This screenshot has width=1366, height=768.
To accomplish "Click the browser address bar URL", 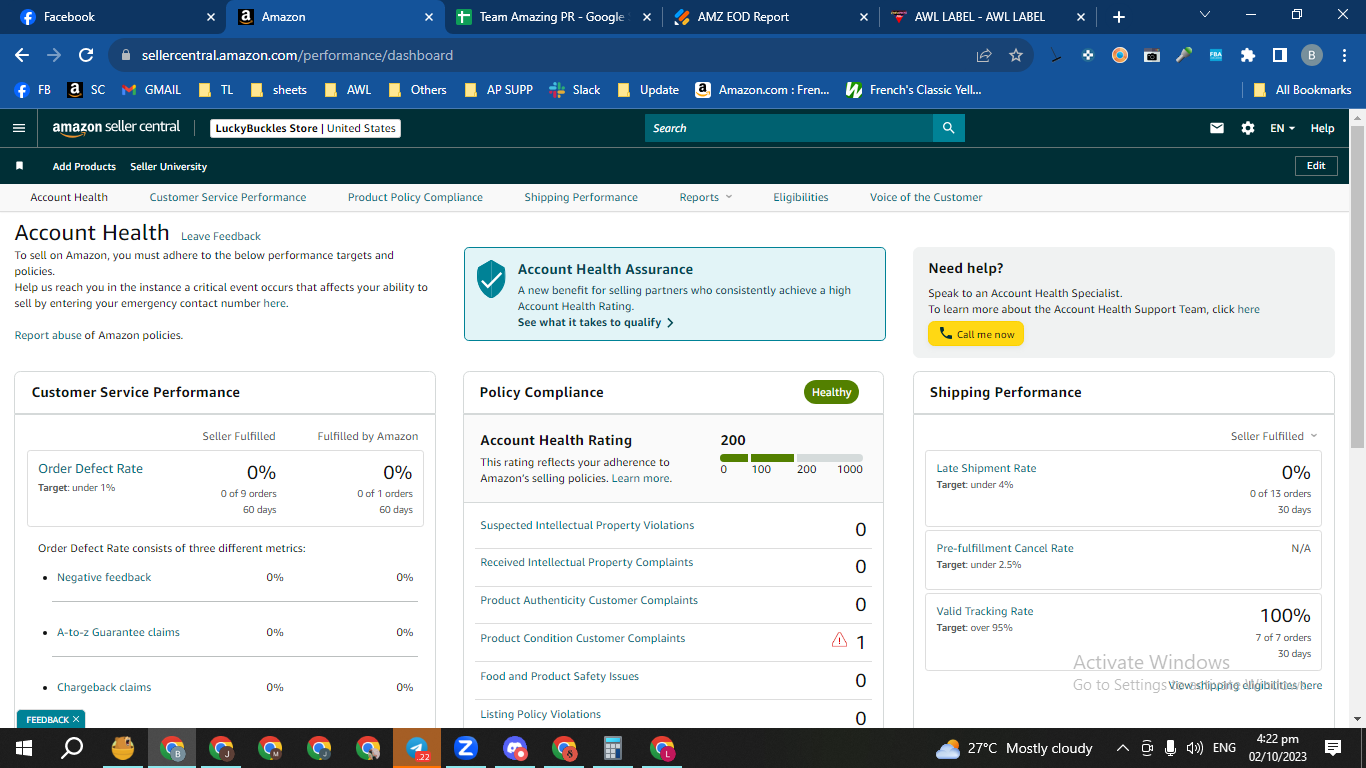I will coord(297,55).
